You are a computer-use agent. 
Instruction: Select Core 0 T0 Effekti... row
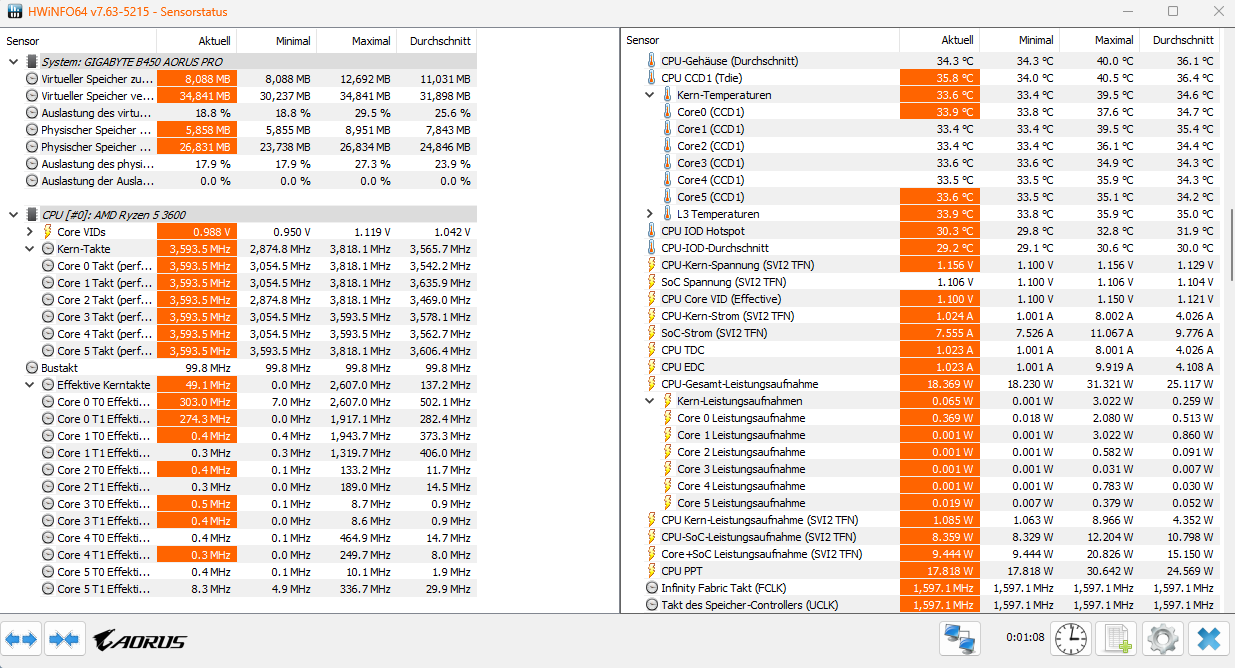[x=240, y=402]
